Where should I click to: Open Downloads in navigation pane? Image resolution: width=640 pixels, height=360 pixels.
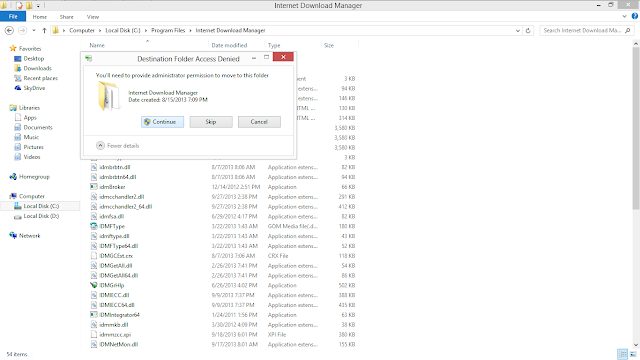(x=37, y=68)
